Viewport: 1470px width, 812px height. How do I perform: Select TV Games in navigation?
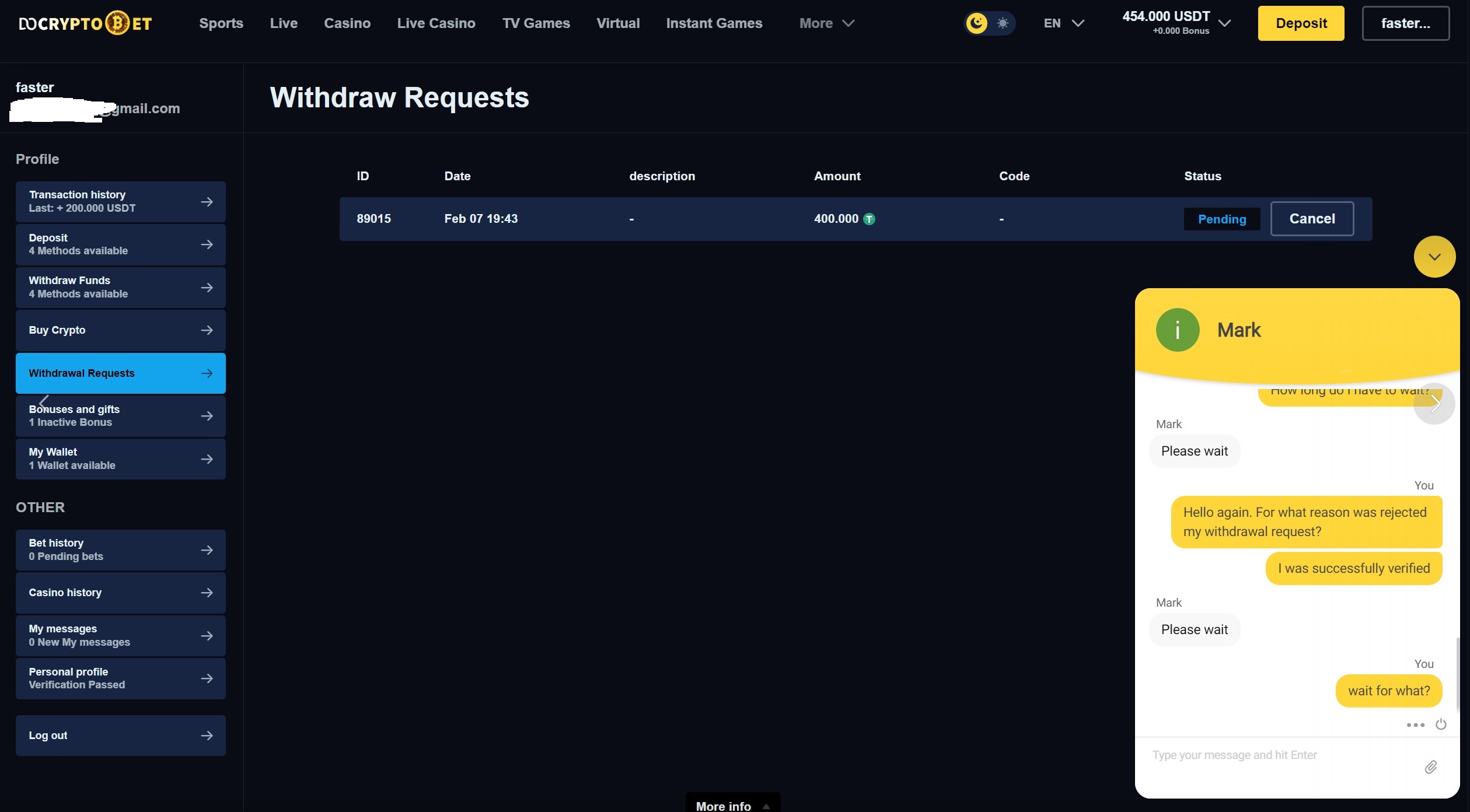tap(536, 23)
